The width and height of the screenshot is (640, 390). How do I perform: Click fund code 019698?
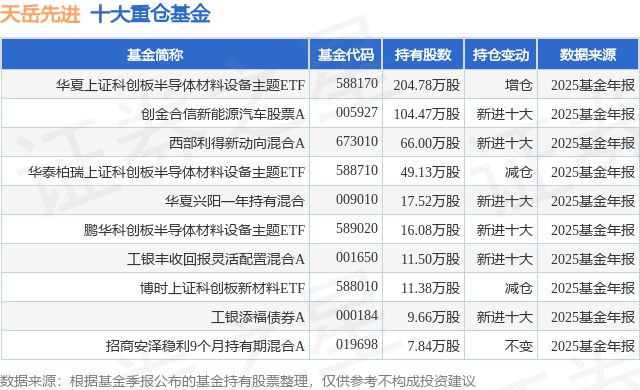click(357, 344)
